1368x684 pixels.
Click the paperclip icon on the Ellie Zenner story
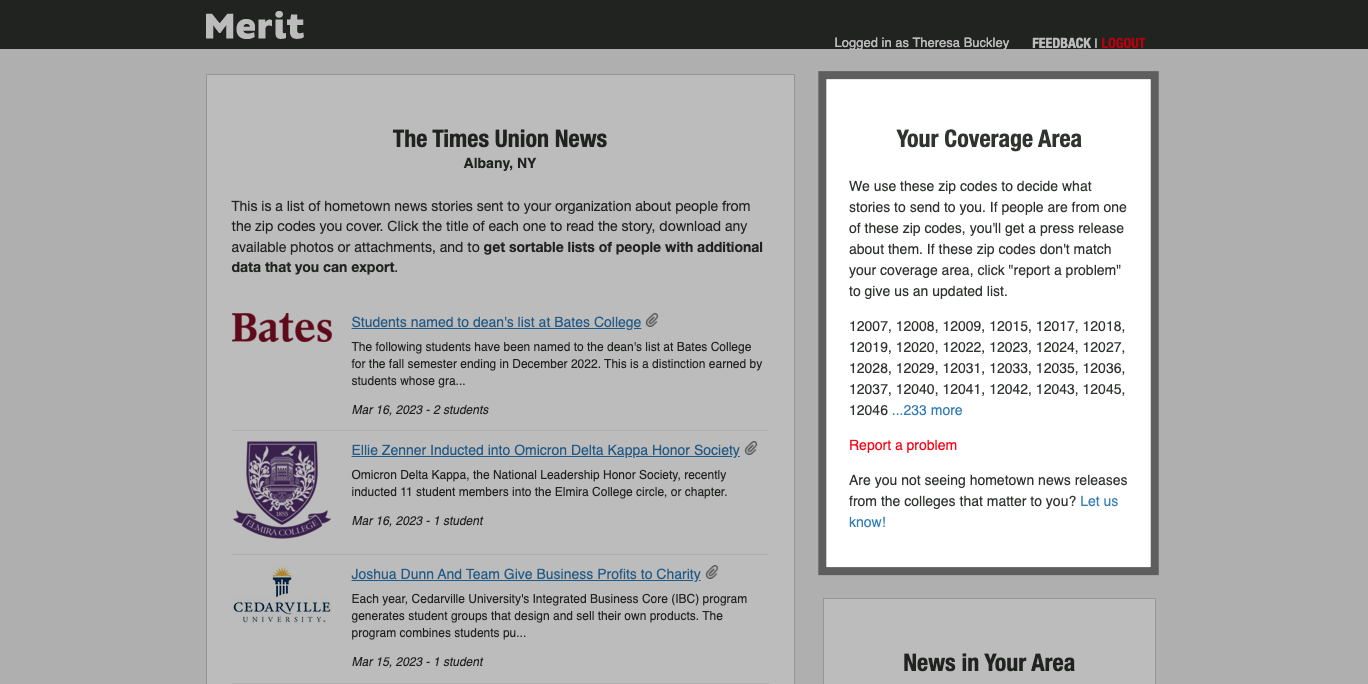coord(751,448)
